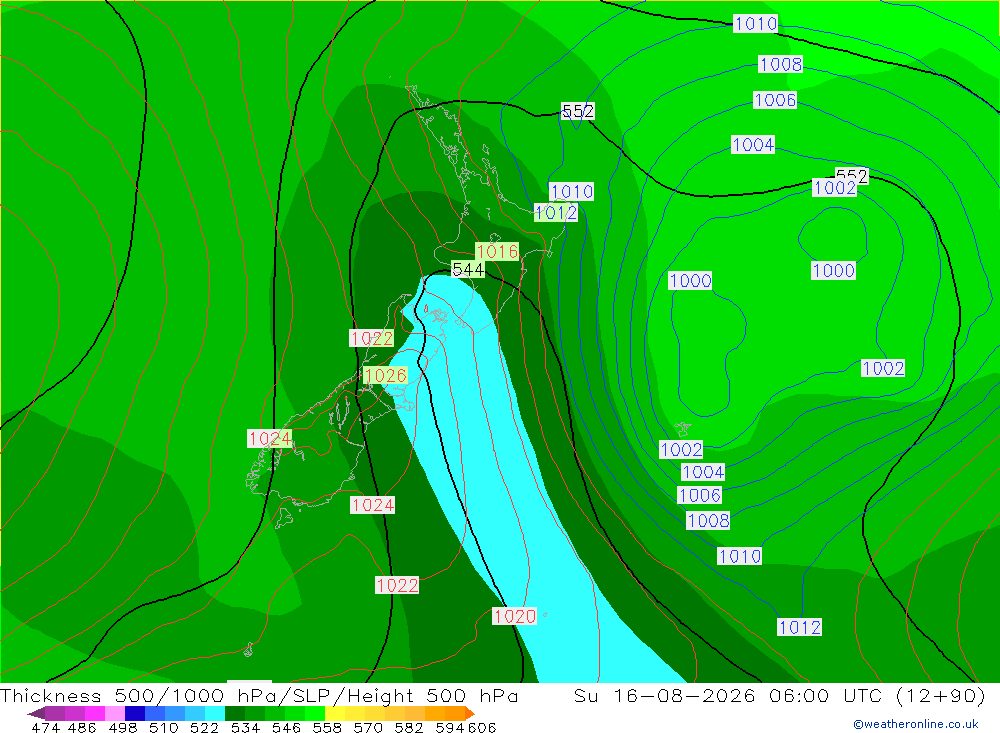Click the 1022 label directly above 1026
Viewport: 1000px width, 733px height.
point(372,338)
